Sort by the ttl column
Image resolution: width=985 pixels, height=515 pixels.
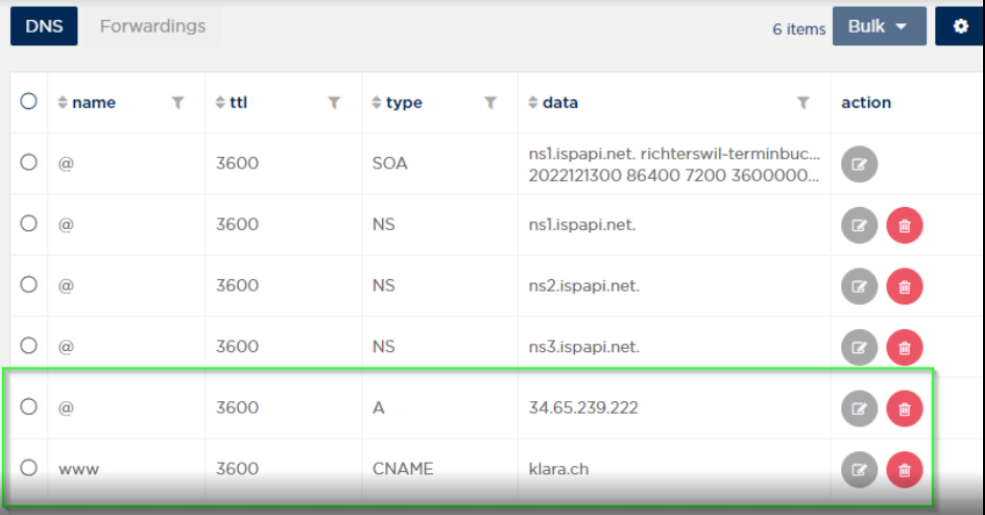coord(231,102)
